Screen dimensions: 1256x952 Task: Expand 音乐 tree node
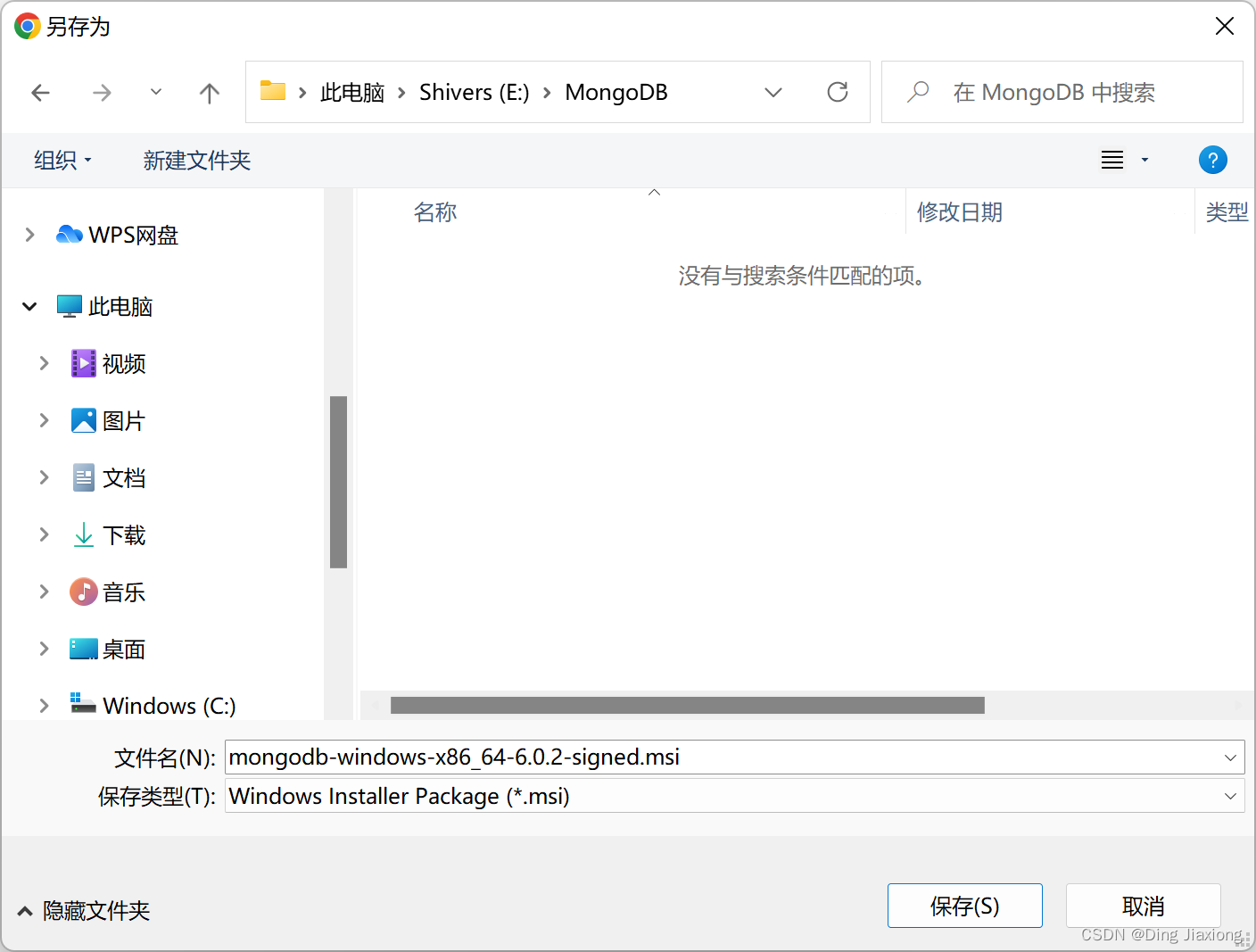(44, 592)
